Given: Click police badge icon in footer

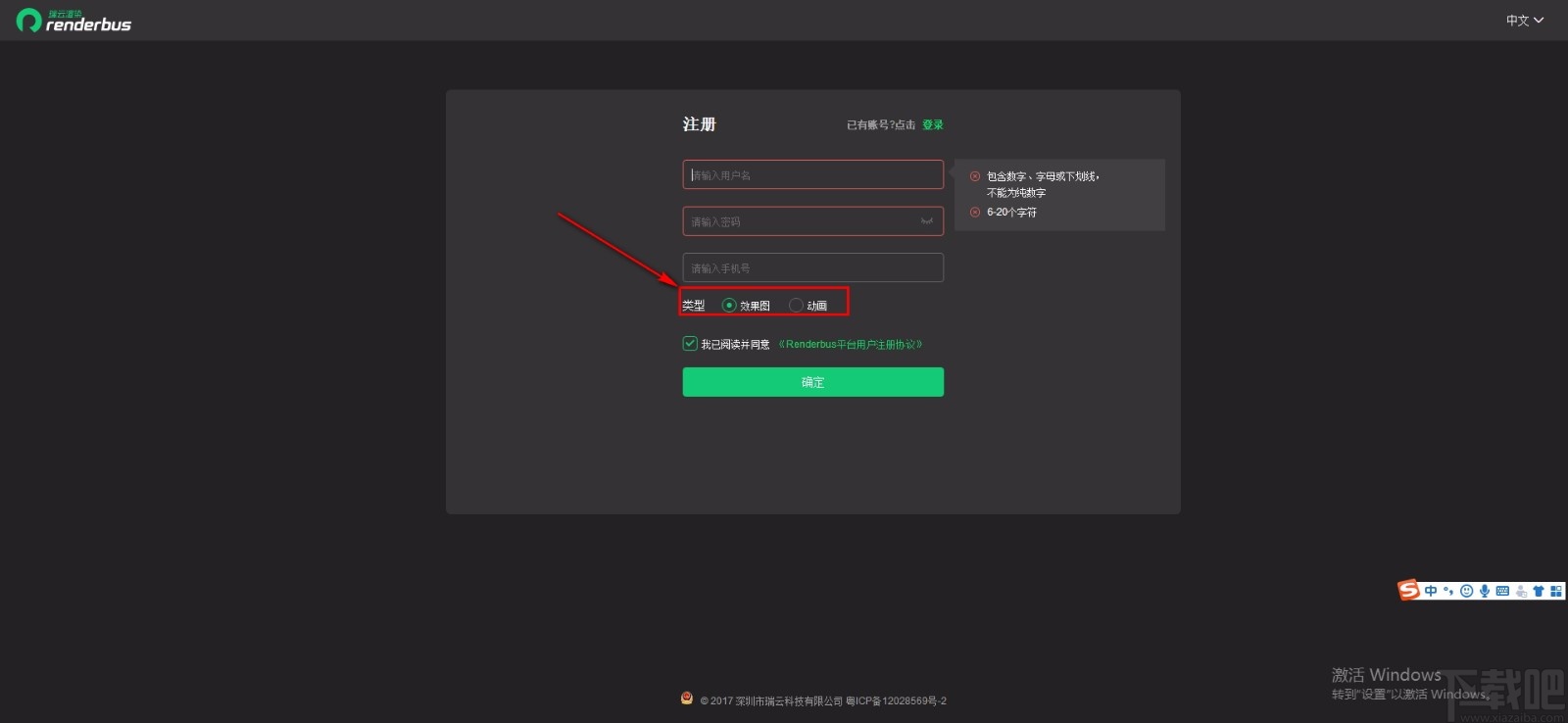Looking at the screenshot, I should pyautogui.click(x=687, y=699).
